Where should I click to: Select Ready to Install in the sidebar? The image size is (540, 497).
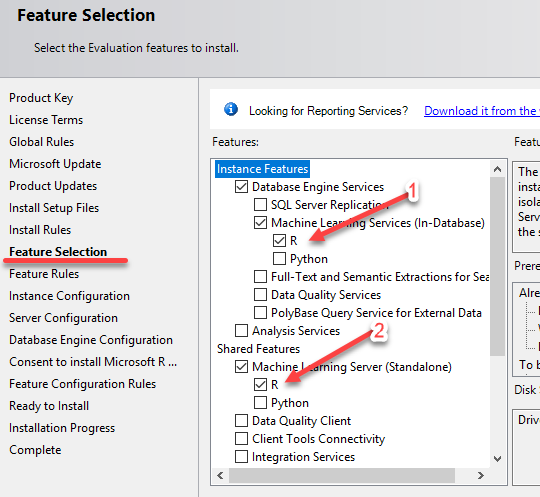point(49,406)
